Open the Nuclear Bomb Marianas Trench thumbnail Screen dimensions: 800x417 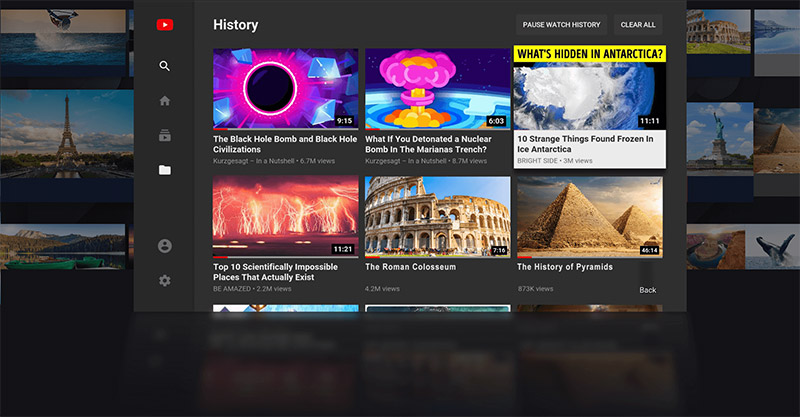point(437,88)
